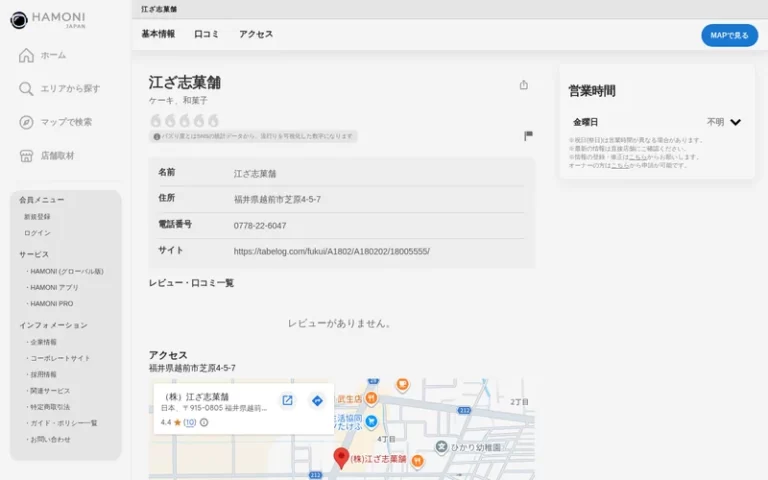Click the 金曜日 day label
This screenshot has width=768, height=480.
coord(585,122)
